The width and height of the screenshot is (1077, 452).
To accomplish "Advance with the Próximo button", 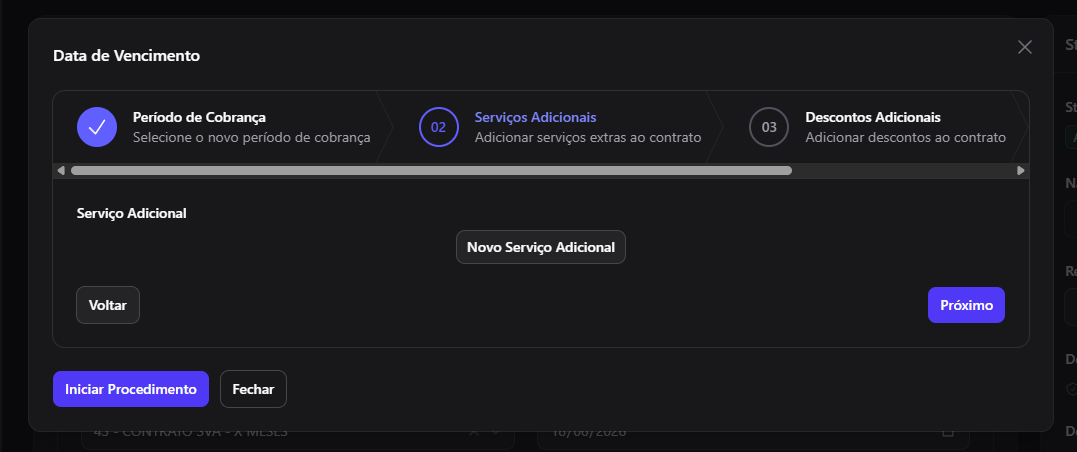I will click(x=966, y=305).
